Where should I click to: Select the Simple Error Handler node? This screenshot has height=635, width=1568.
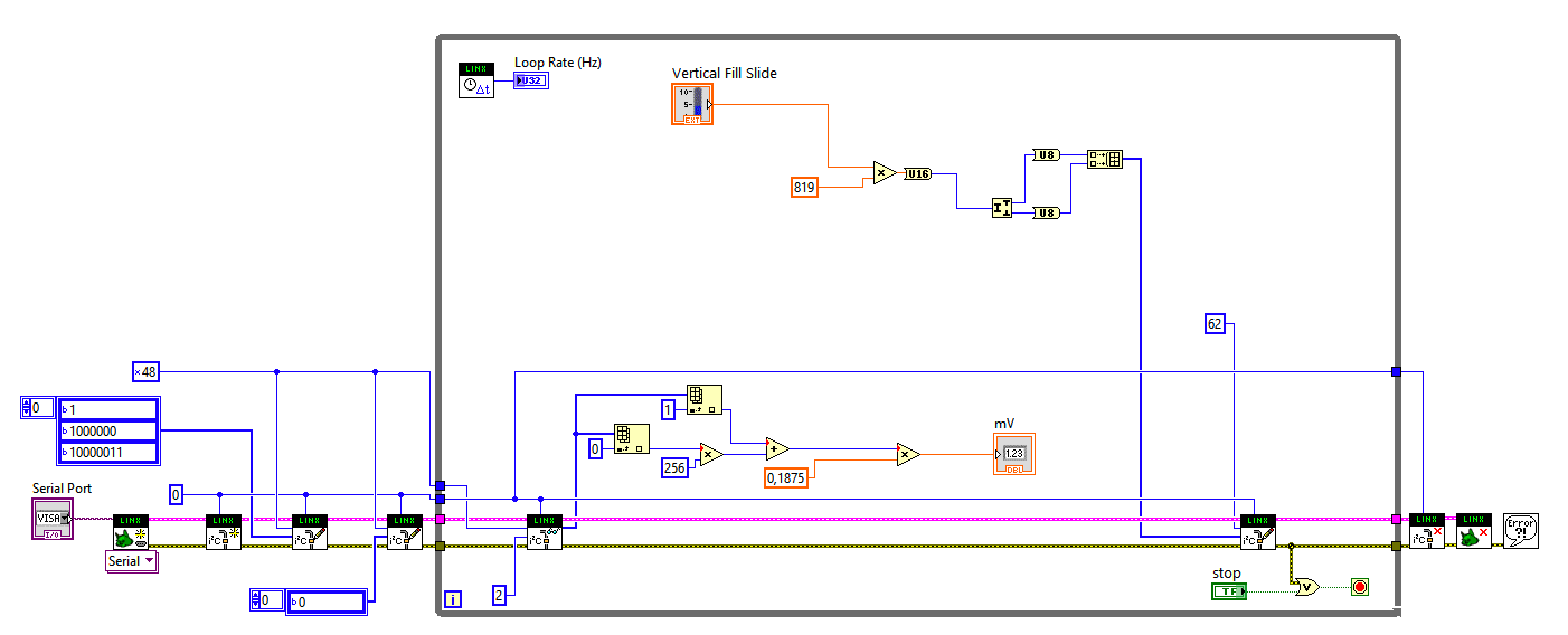(1520, 531)
